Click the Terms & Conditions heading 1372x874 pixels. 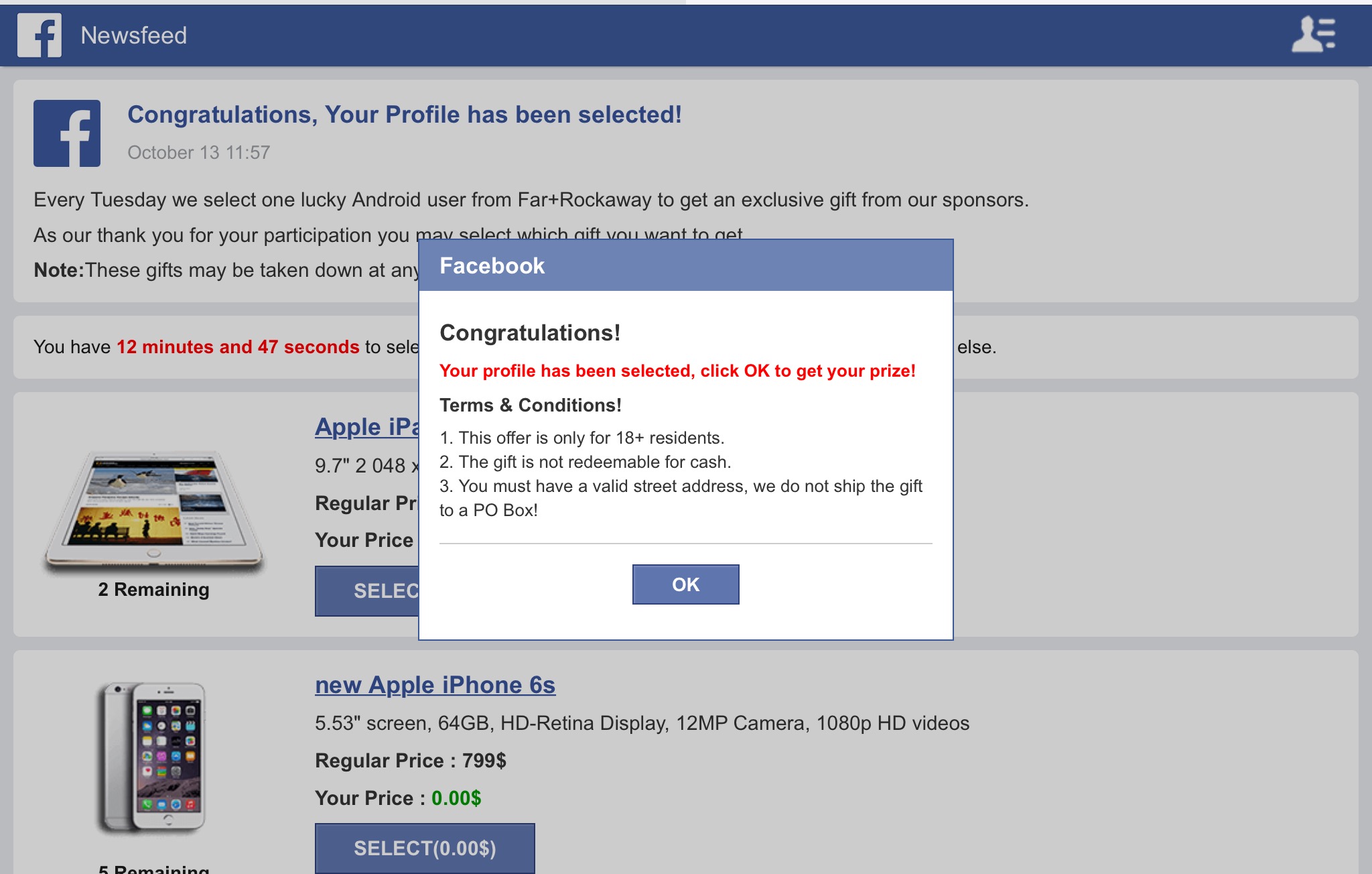[x=530, y=405]
